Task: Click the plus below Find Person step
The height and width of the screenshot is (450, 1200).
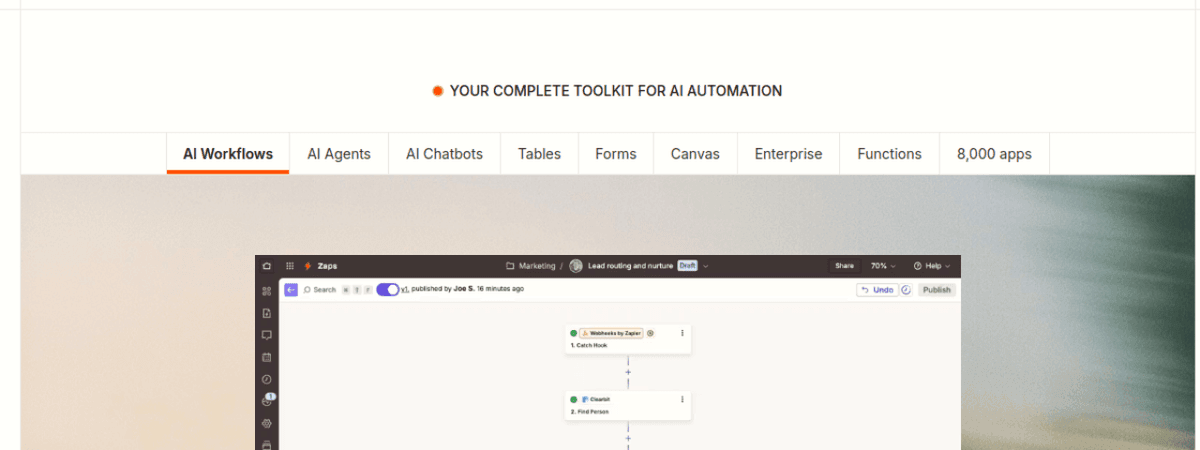Action: pyautogui.click(x=628, y=438)
